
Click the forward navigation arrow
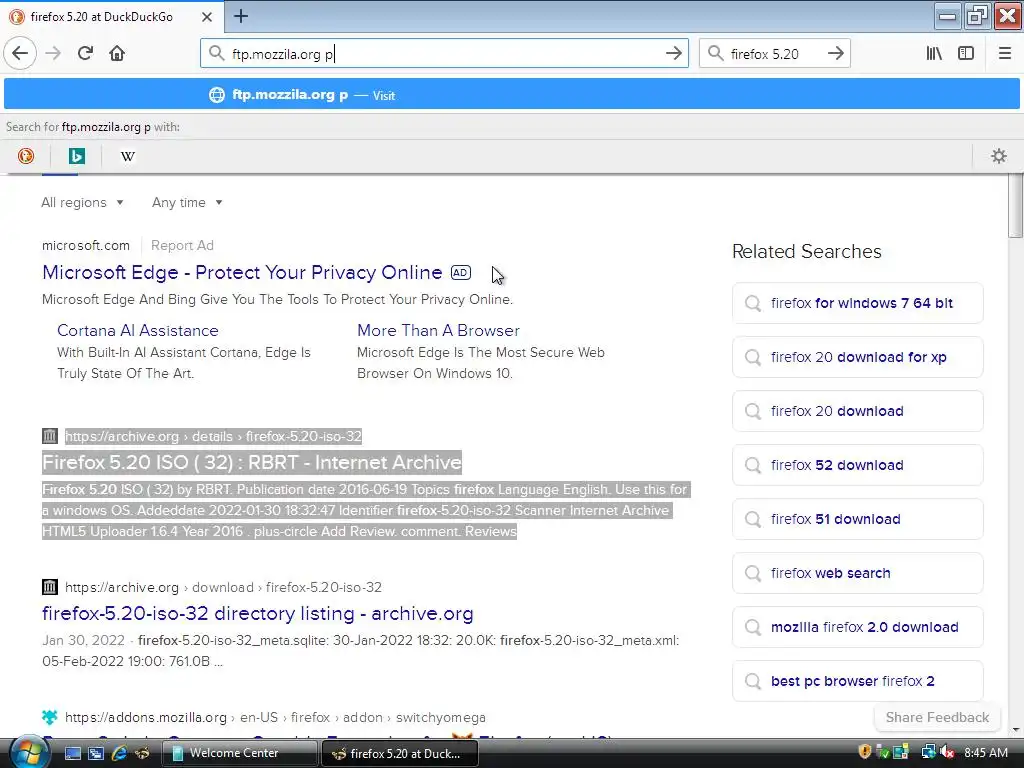click(53, 54)
